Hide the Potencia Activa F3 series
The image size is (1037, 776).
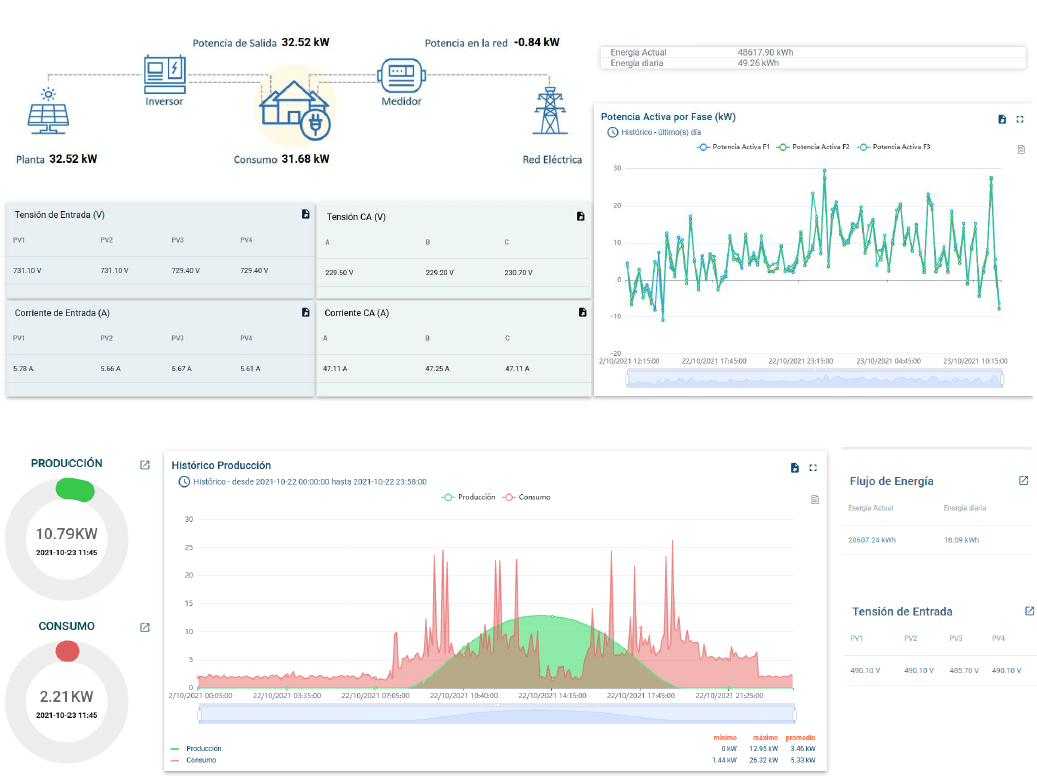(x=894, y=147)
